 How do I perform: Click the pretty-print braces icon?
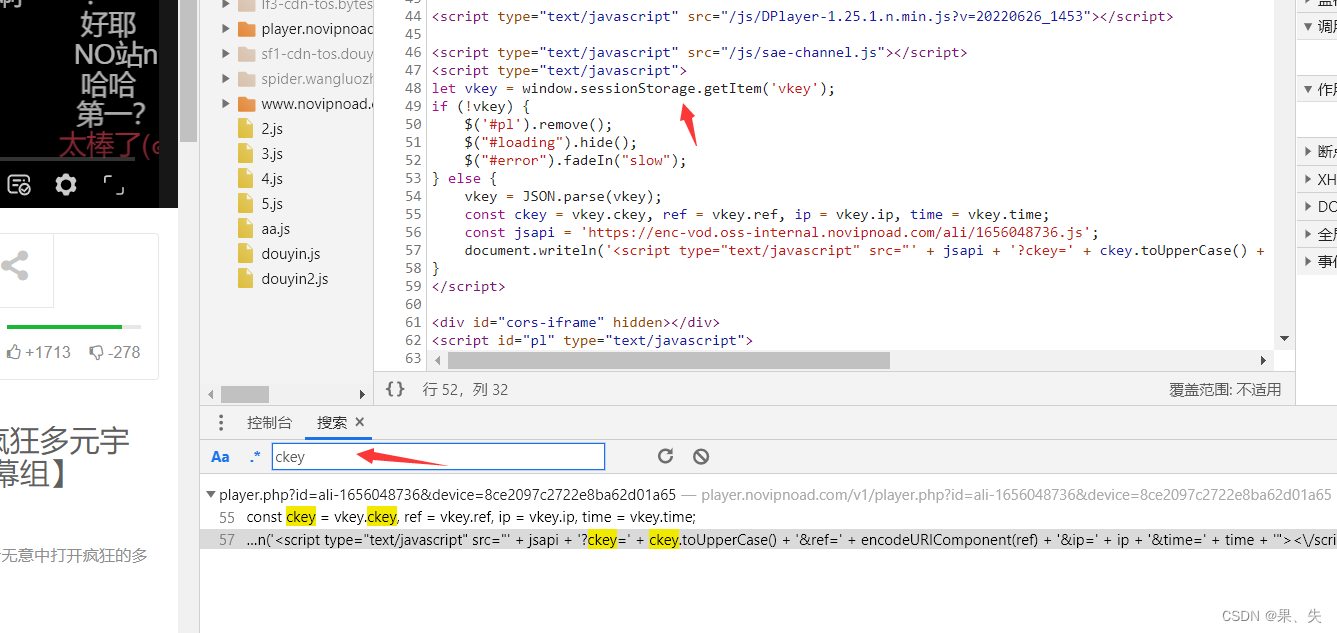click(x=395, y=389)
